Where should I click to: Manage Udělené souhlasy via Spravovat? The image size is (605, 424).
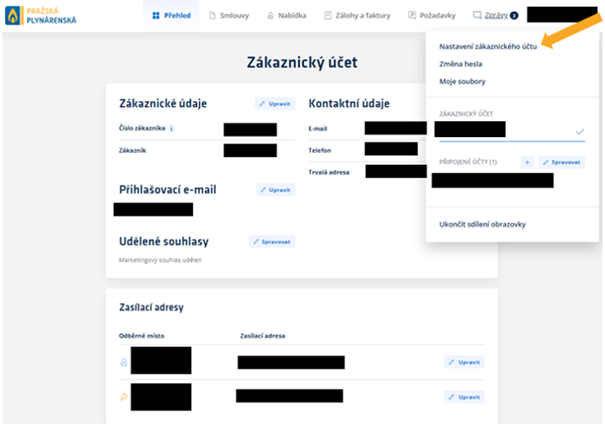click(272, 241)
